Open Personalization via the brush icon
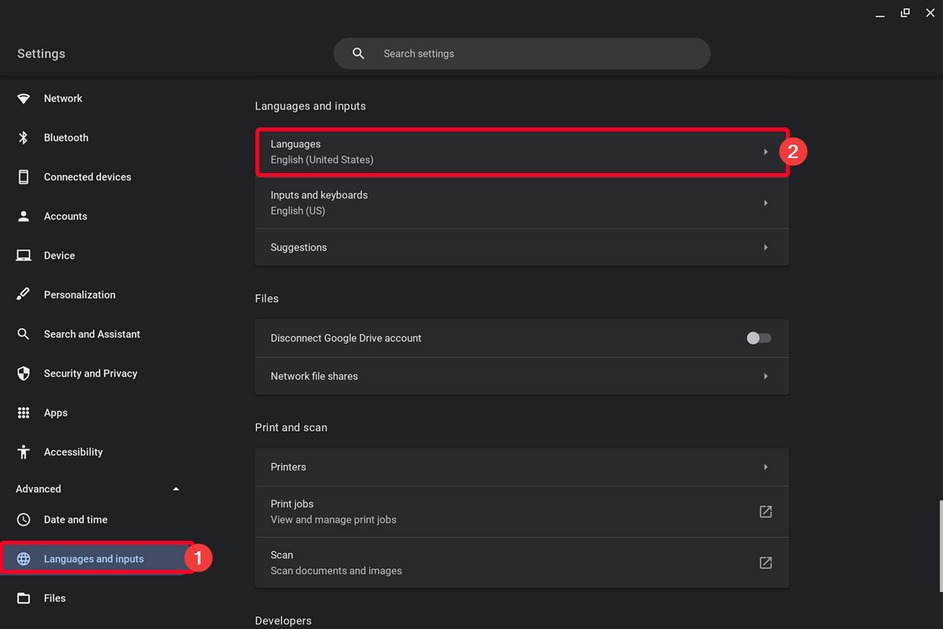This screenshot has width=943, height=629. 23,295
